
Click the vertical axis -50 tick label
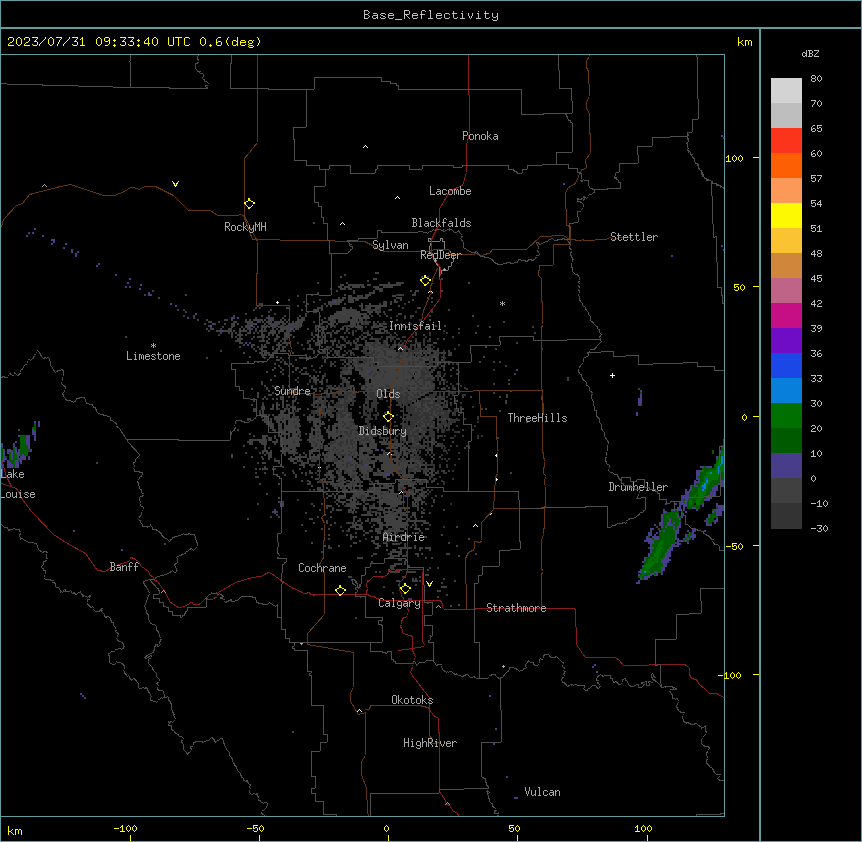click(734, 546)
